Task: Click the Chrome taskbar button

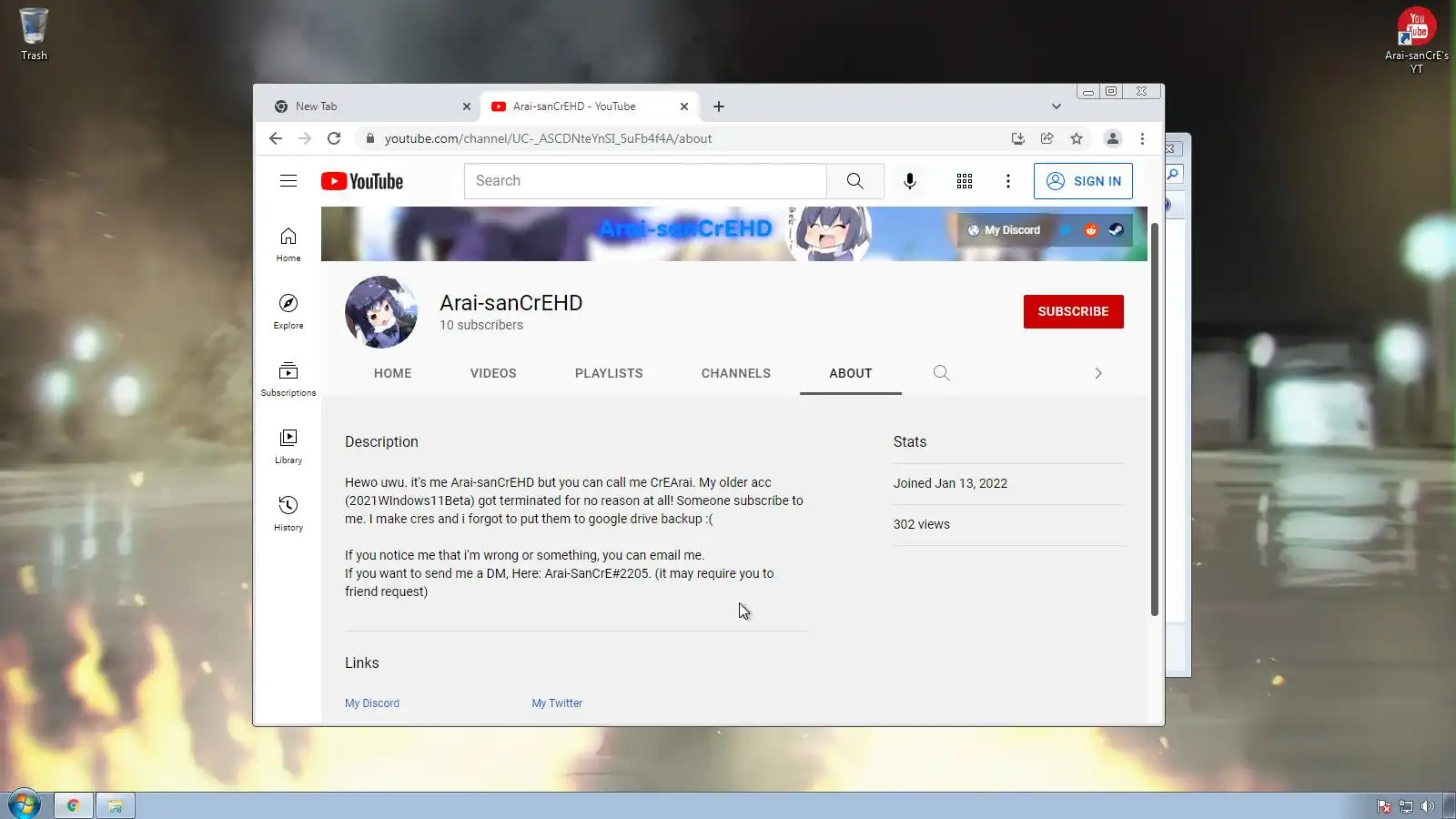Action: coord(73,805)
